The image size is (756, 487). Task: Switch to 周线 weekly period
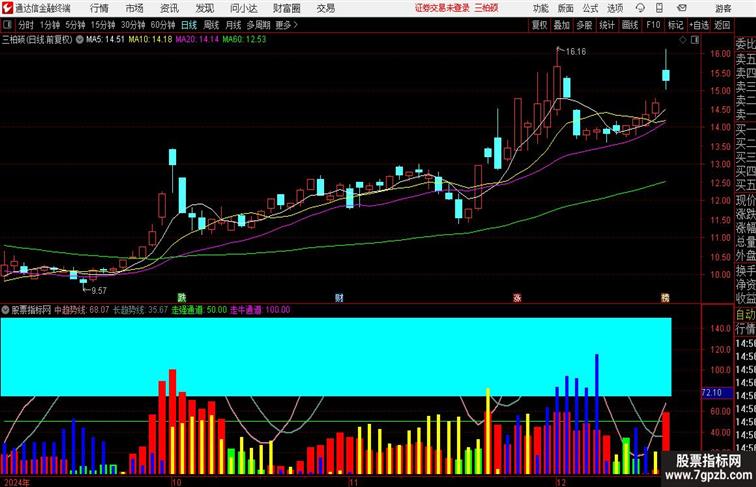point(211,25)
